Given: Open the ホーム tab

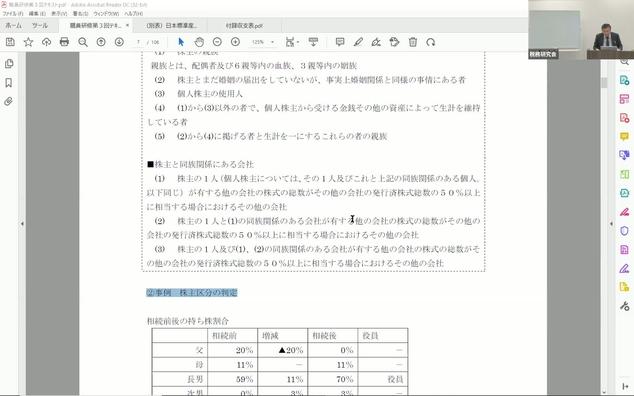Looking at the screenshot, I should point(14,25).
